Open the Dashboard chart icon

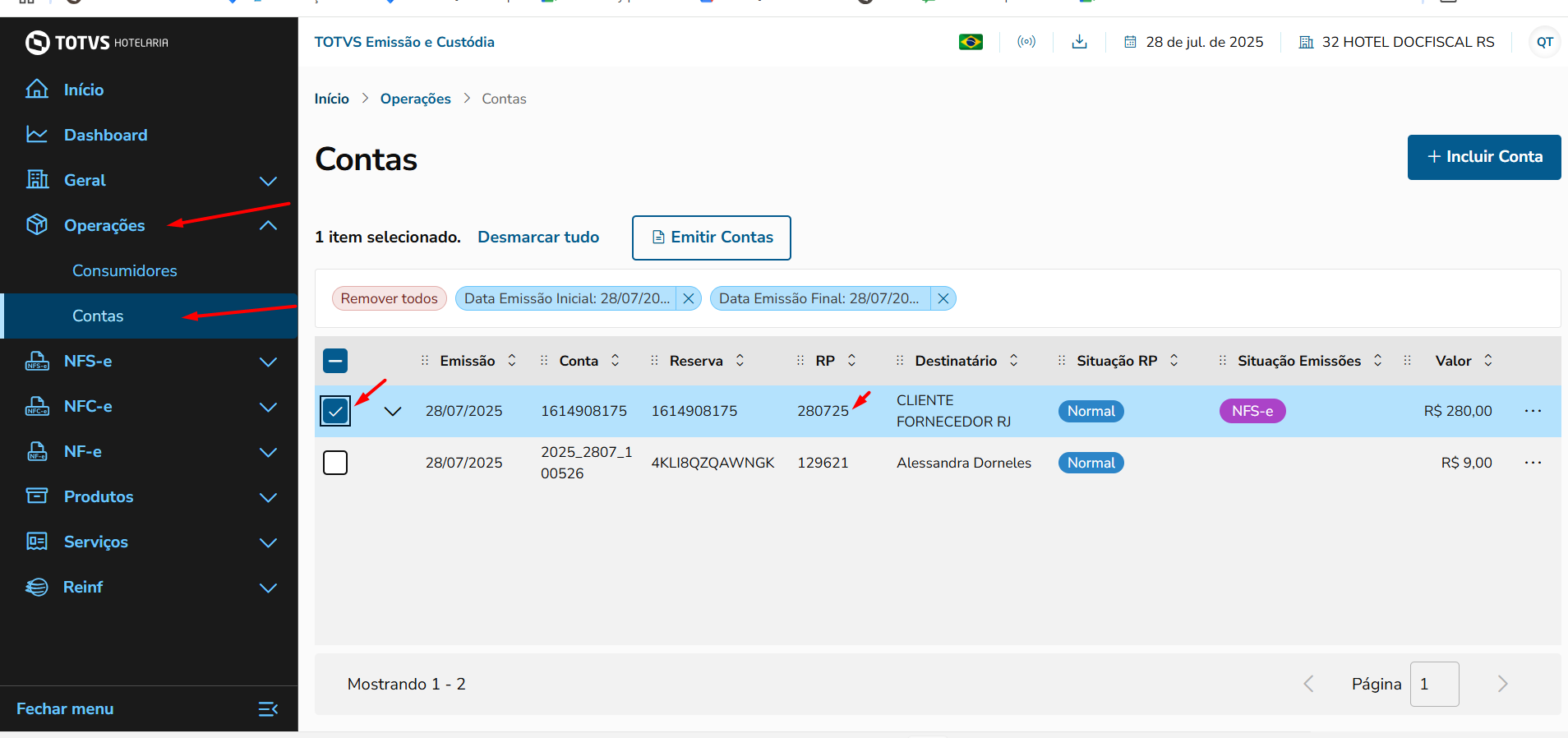37,134
